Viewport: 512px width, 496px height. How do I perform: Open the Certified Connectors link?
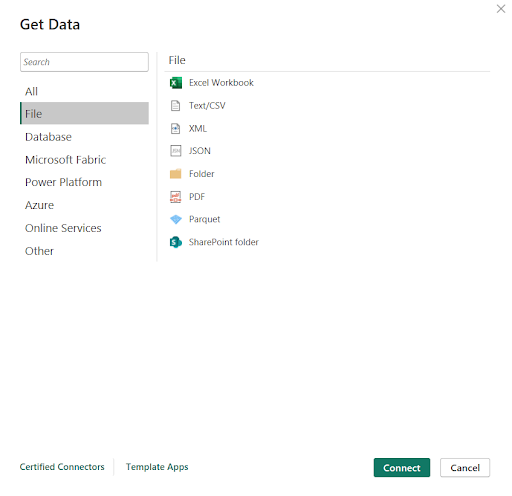coord(62,467)
